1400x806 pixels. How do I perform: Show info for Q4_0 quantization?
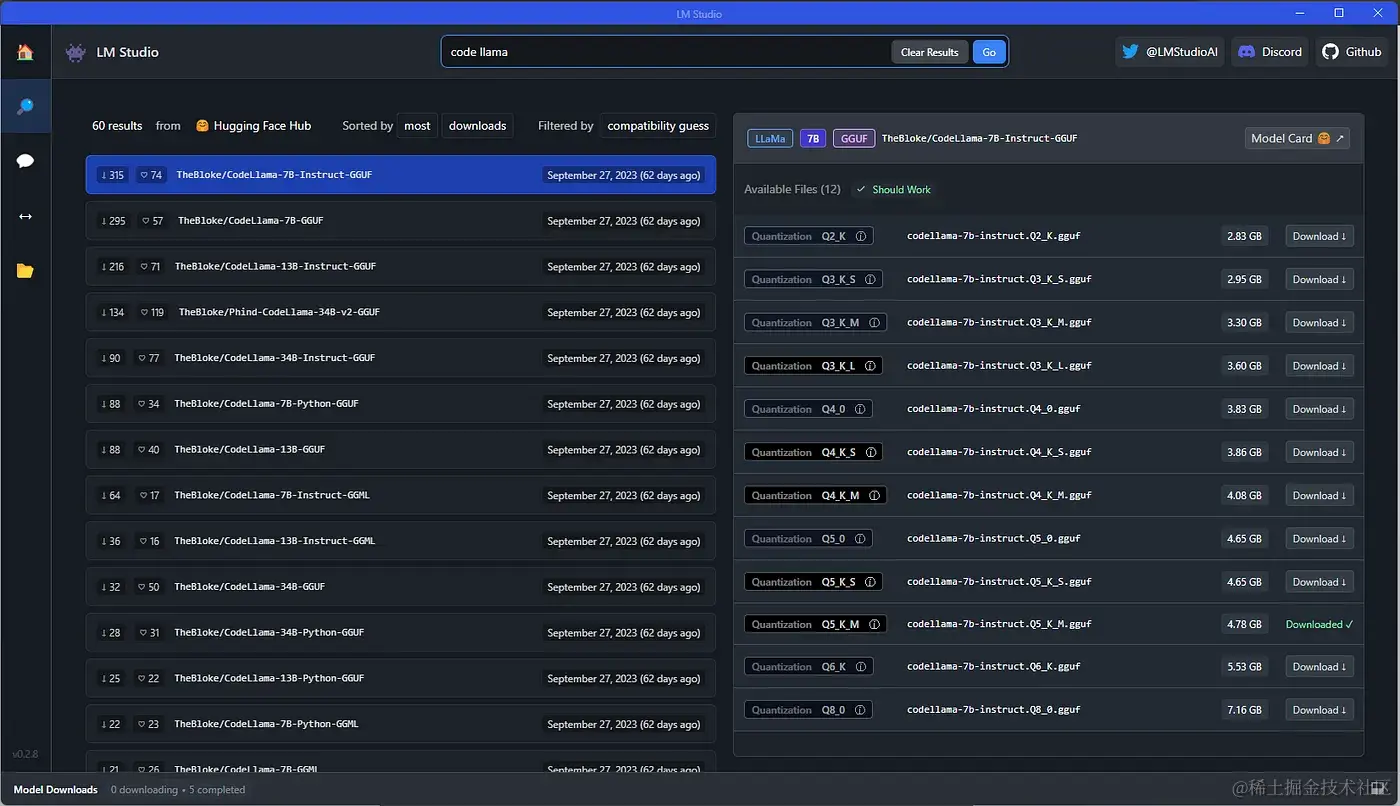(x=861, y=409)
